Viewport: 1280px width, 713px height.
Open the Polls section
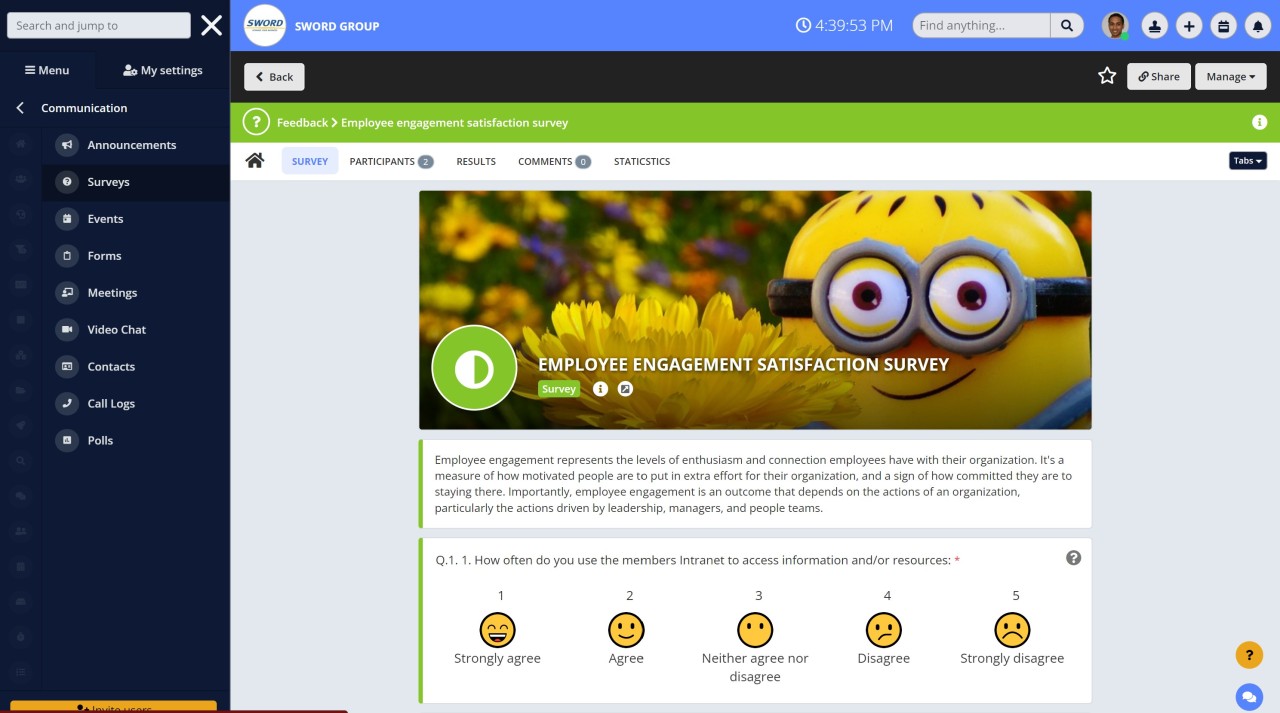click(100, 440)
